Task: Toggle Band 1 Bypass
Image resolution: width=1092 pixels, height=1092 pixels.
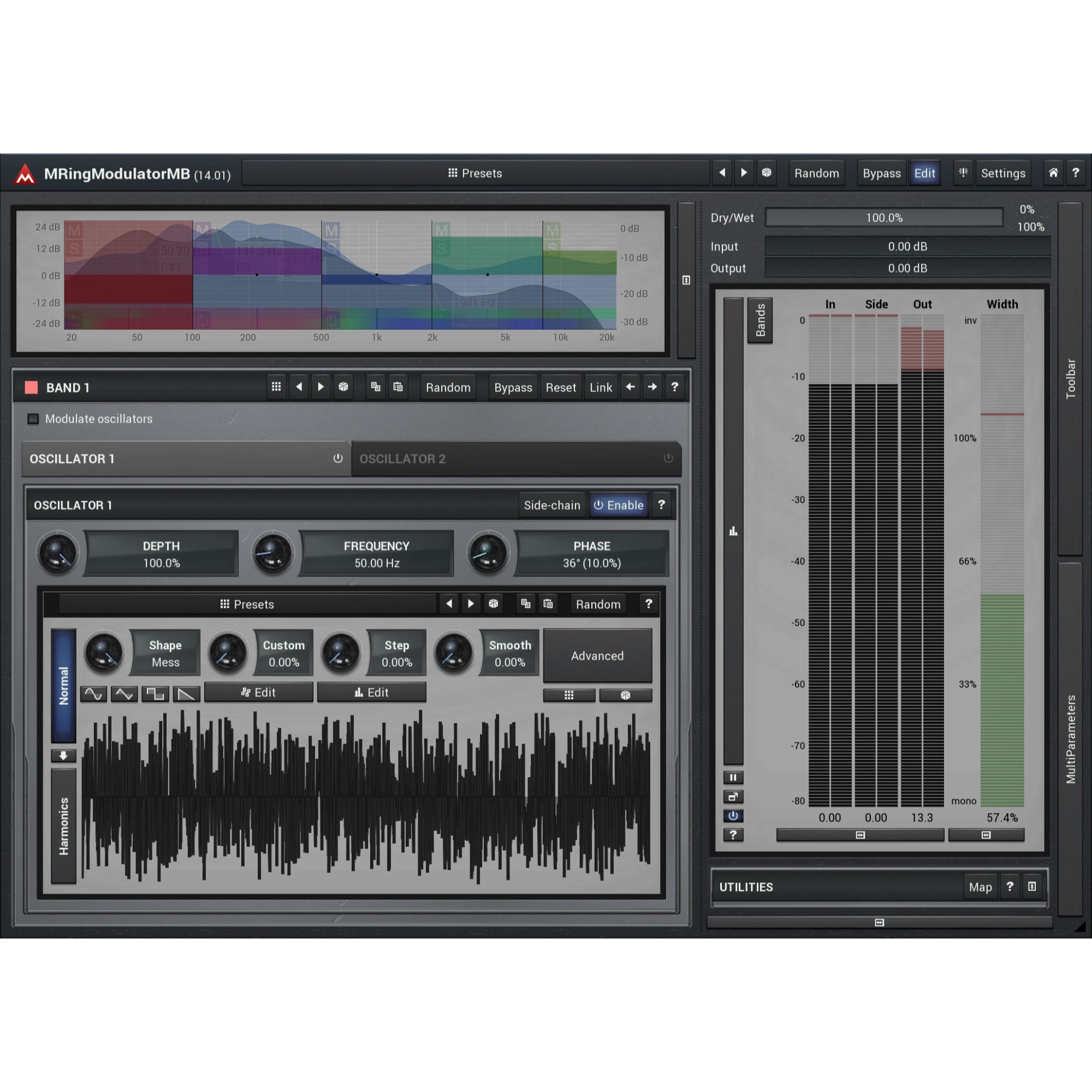Action: click(x=513, y=387)
